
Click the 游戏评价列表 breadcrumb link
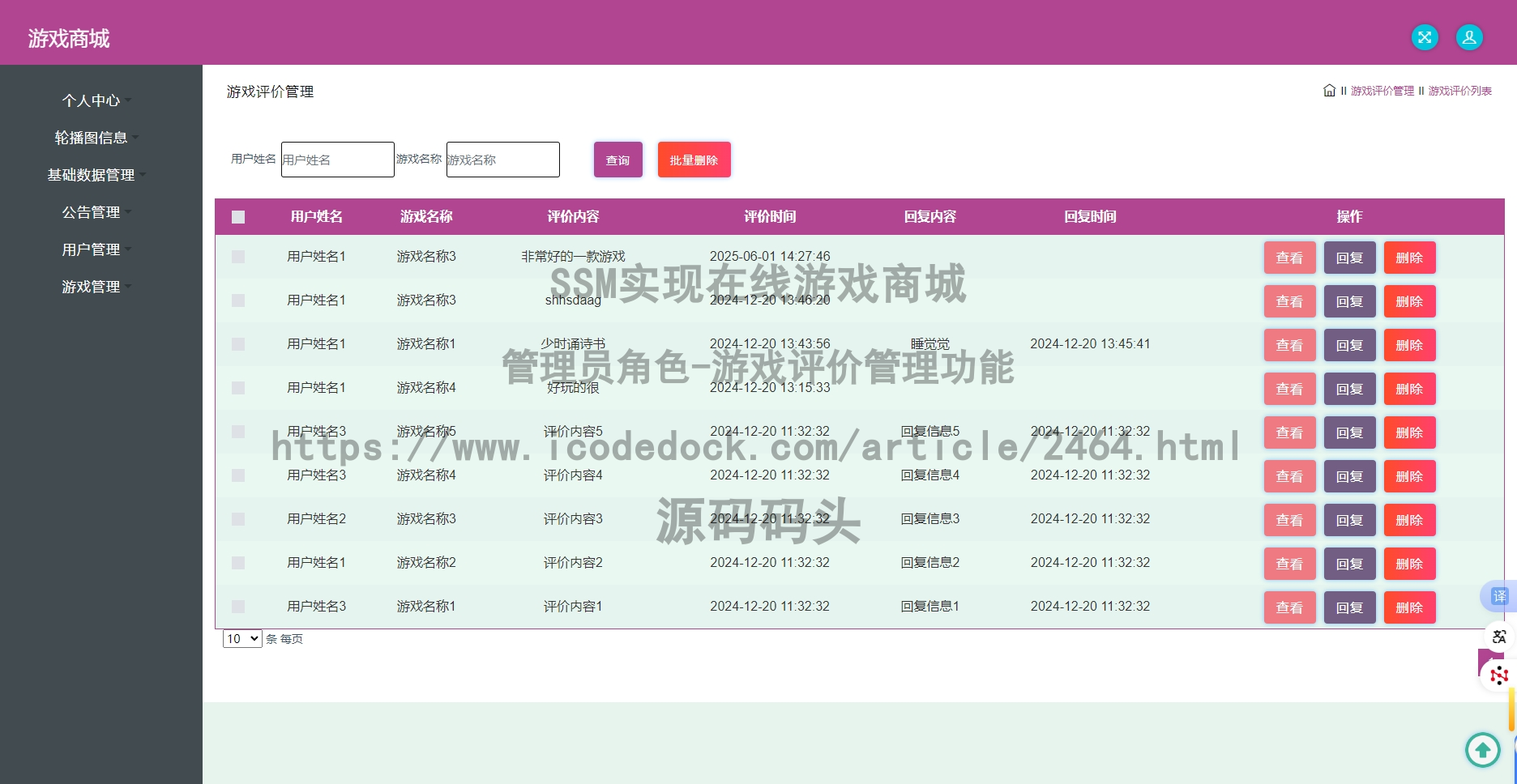click(1459, 91)
